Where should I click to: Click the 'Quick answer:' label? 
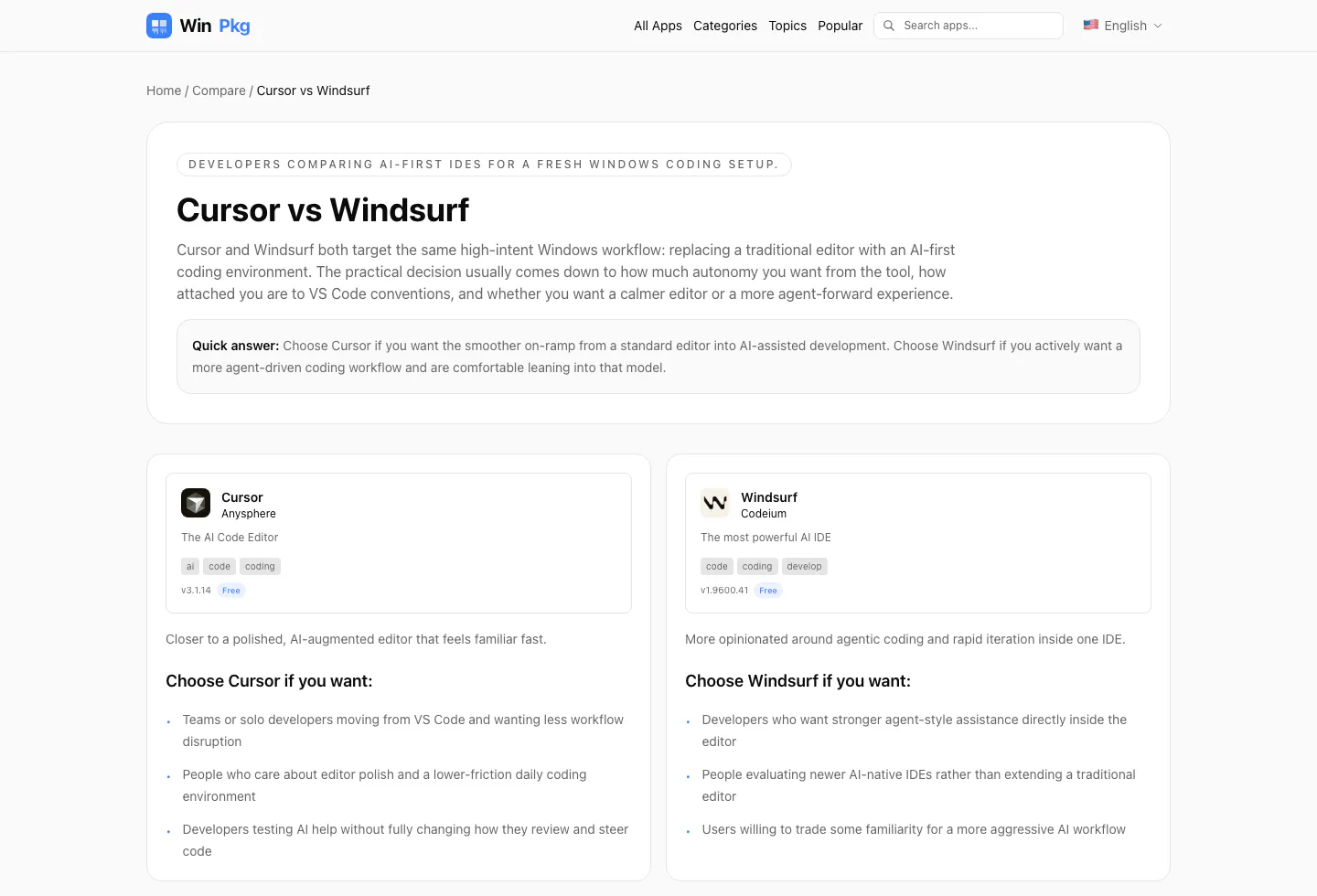[235, 346]
